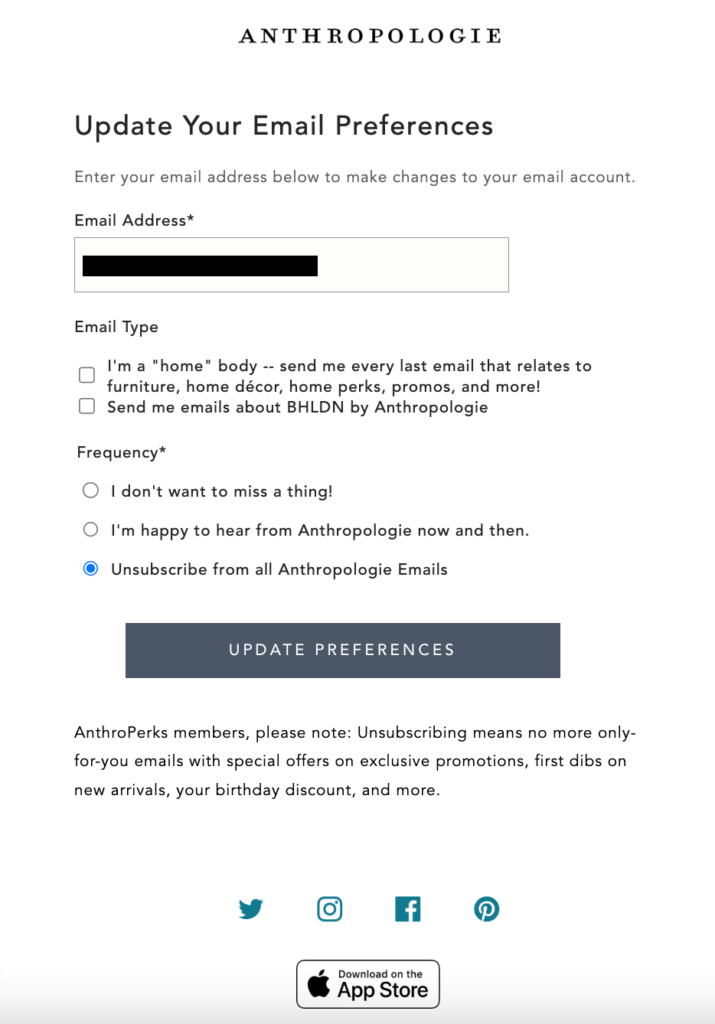The image size is (715, 1024).
Task: Check the "home" body emails checkbox
Action: coord(87,375)
